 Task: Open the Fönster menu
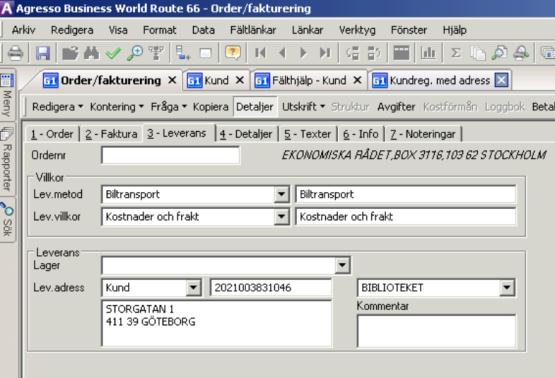click(409, 30)
